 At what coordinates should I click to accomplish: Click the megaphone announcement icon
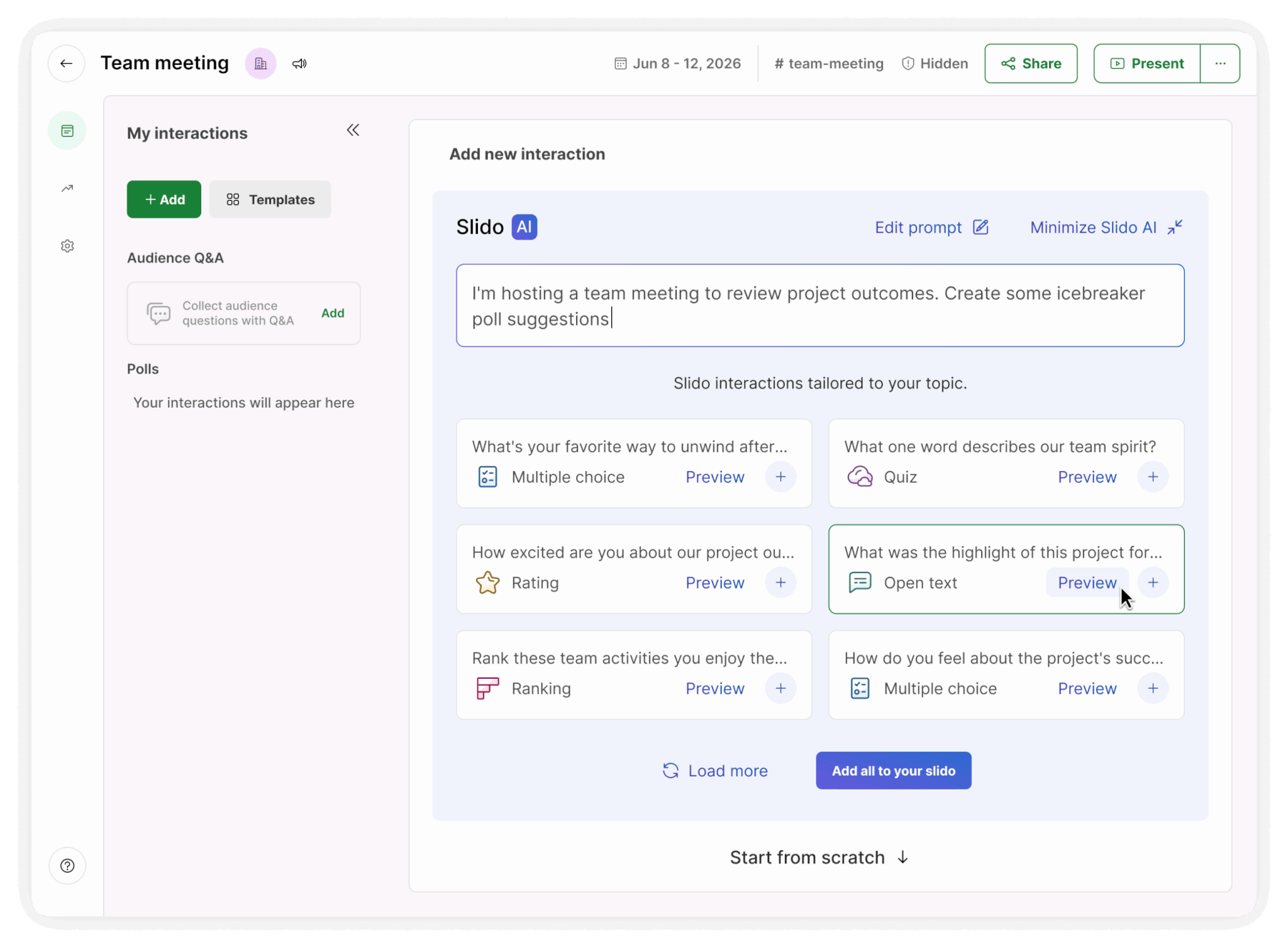[x=299, y=64]
